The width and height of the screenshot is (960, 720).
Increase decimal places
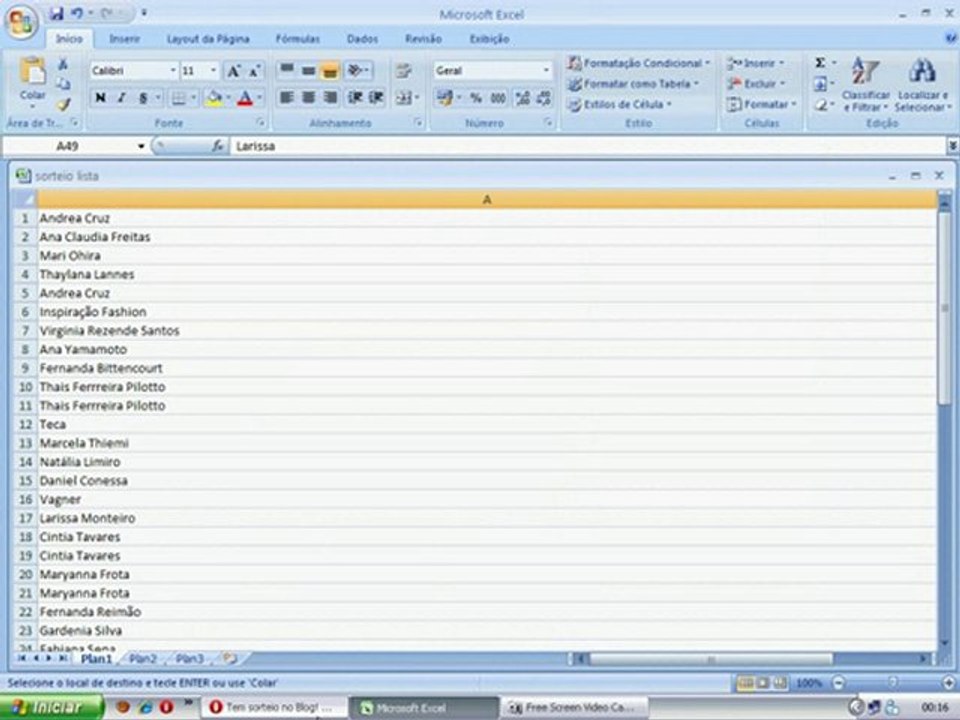[523, 98]
